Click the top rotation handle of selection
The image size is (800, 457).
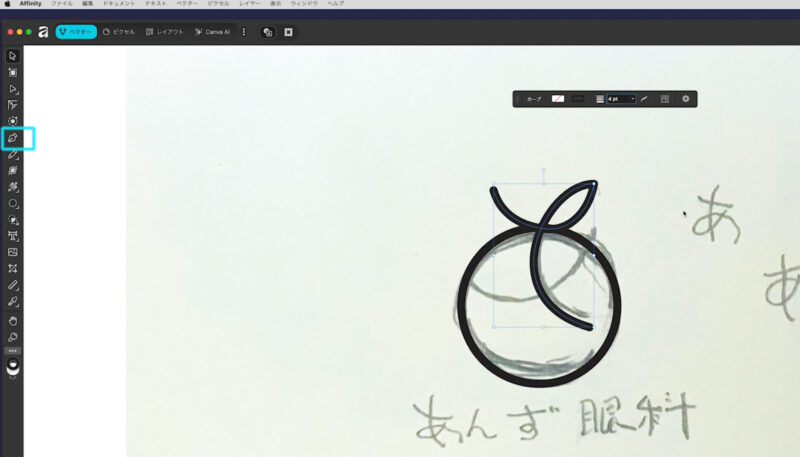point(544,170)
